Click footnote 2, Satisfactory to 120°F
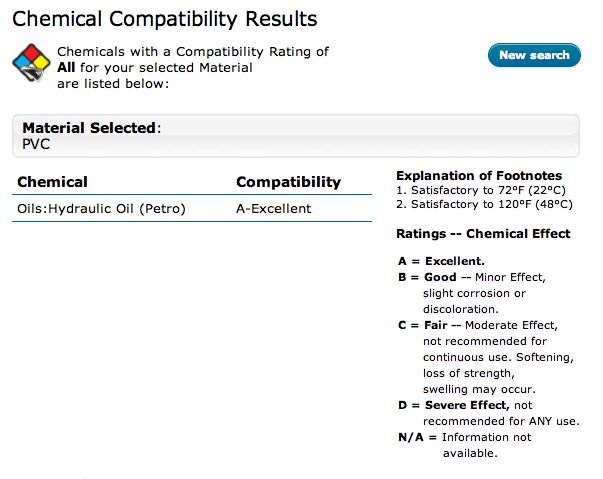 pos(484,203)
